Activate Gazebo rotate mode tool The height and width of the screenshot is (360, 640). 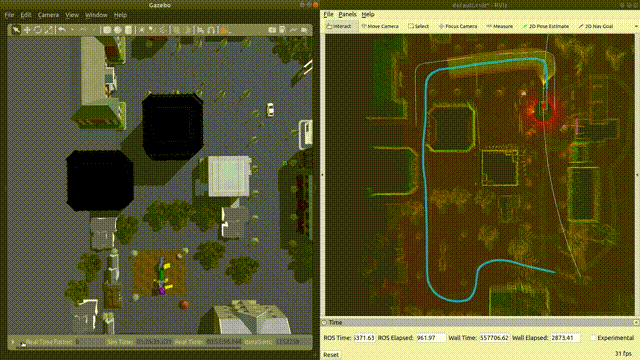pos(38,30)
